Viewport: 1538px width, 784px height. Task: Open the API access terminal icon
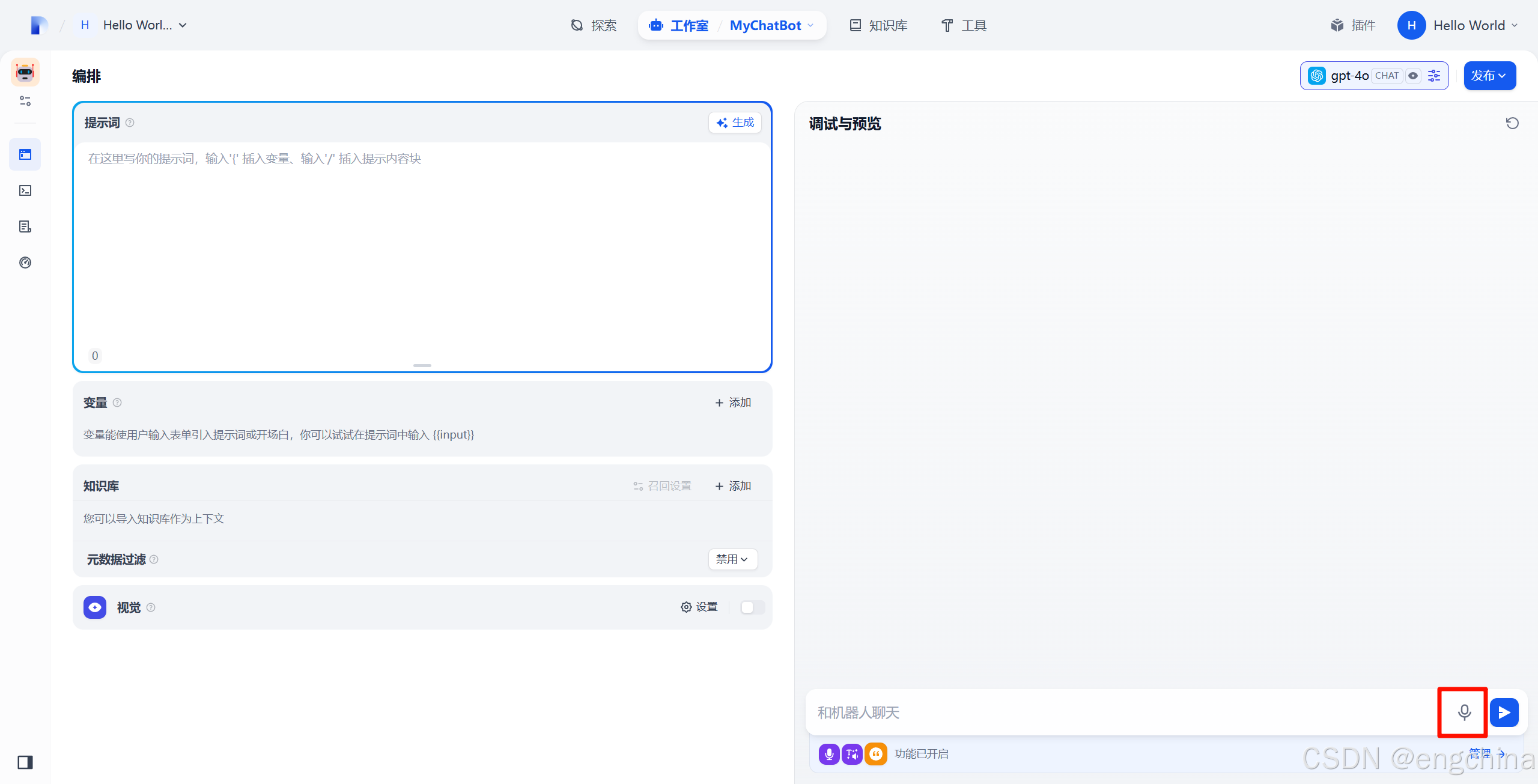pos(25,190)
